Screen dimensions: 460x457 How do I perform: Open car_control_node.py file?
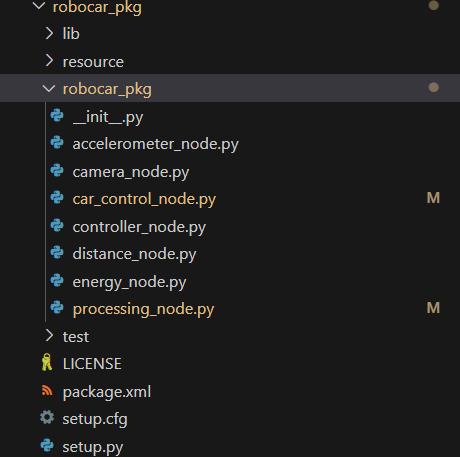coord(144,199)
